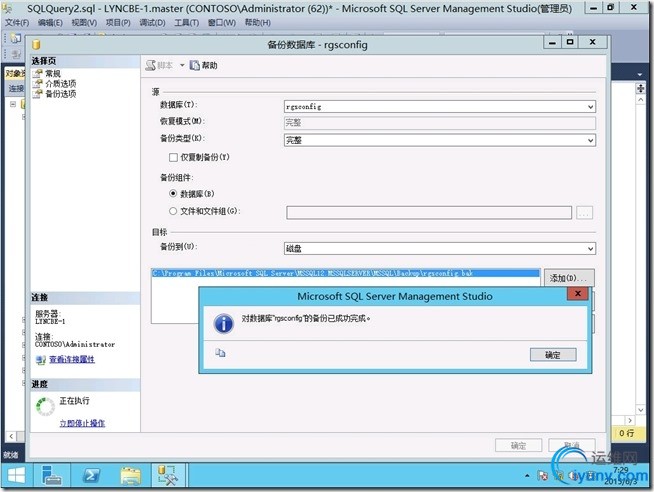The width and height of the screenshot is (654, 492).
Task: Select the rgsconfig.bak backup destination path
Action: pyautogui.click(x=345, y=273)
